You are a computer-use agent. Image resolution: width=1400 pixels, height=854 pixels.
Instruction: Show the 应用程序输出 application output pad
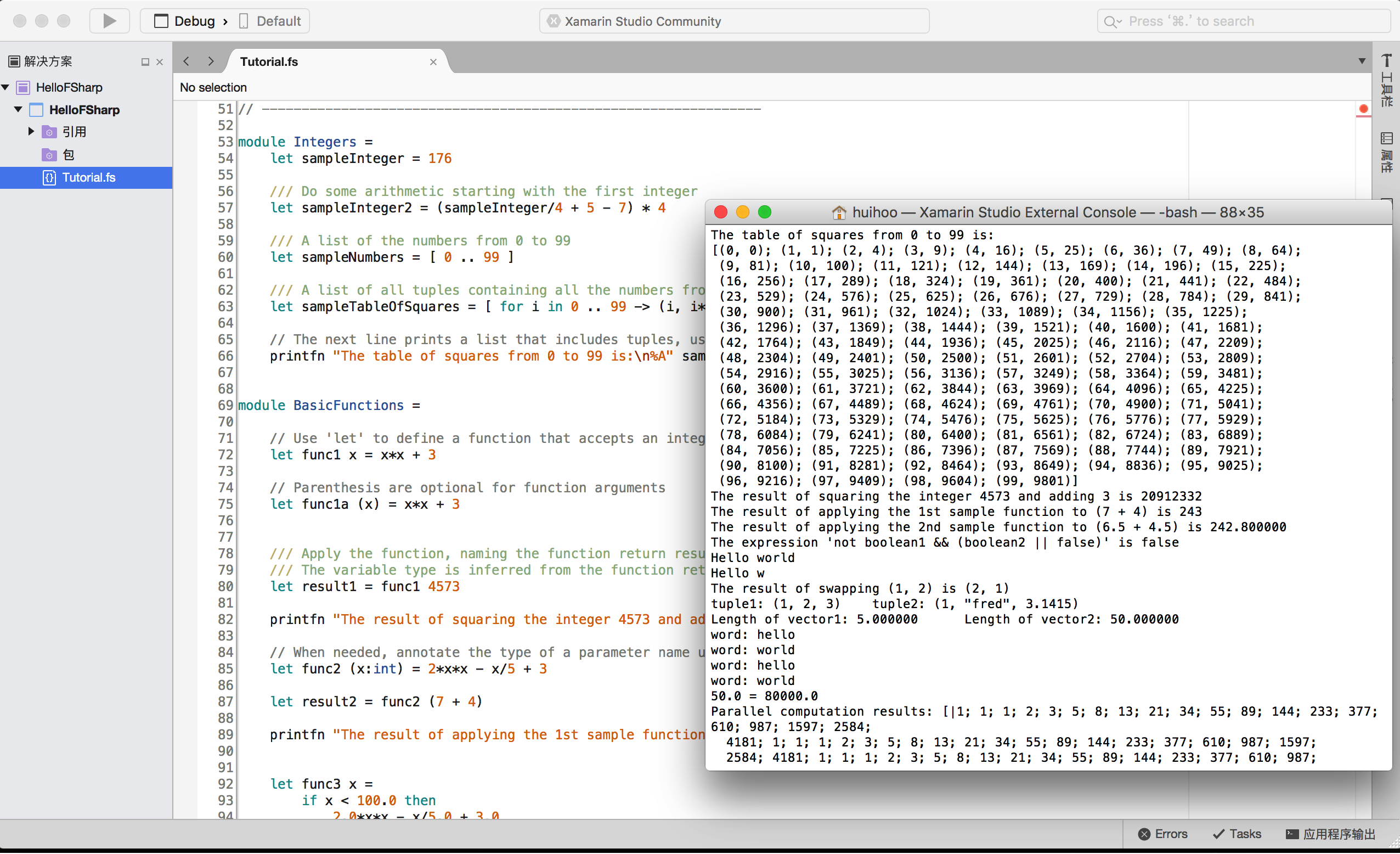1330,834
